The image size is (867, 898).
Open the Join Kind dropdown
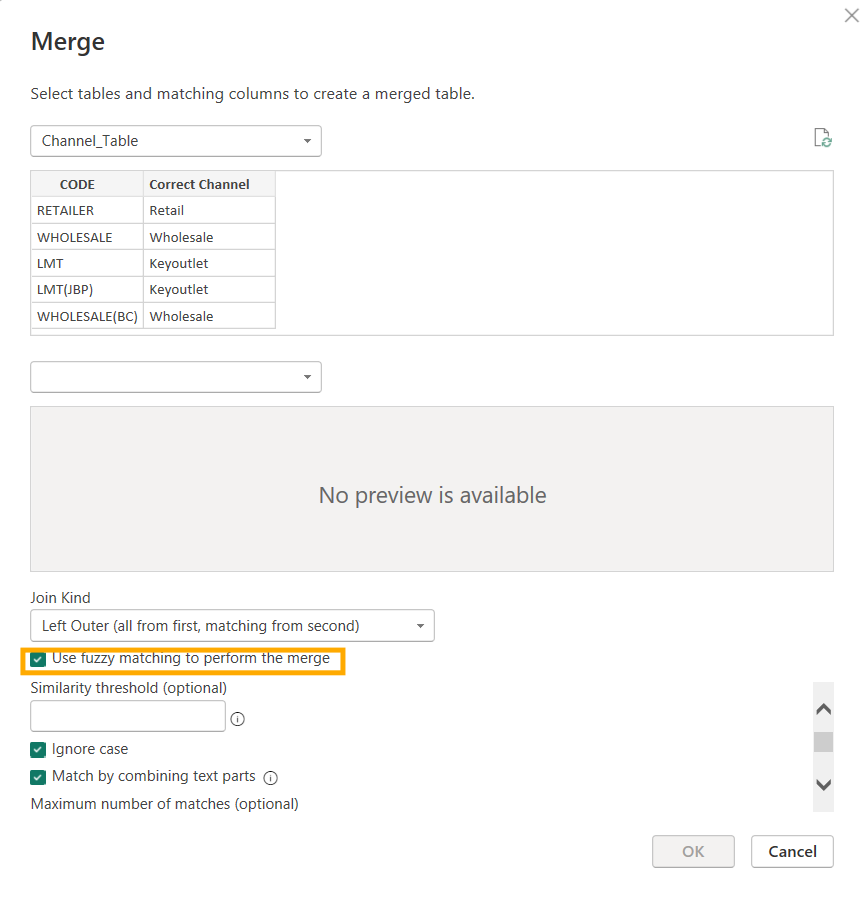[232, 625]
